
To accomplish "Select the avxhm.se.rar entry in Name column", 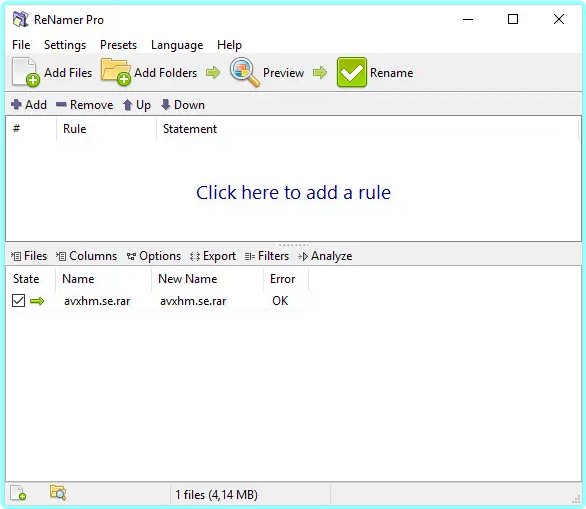I will coord(97,301).
